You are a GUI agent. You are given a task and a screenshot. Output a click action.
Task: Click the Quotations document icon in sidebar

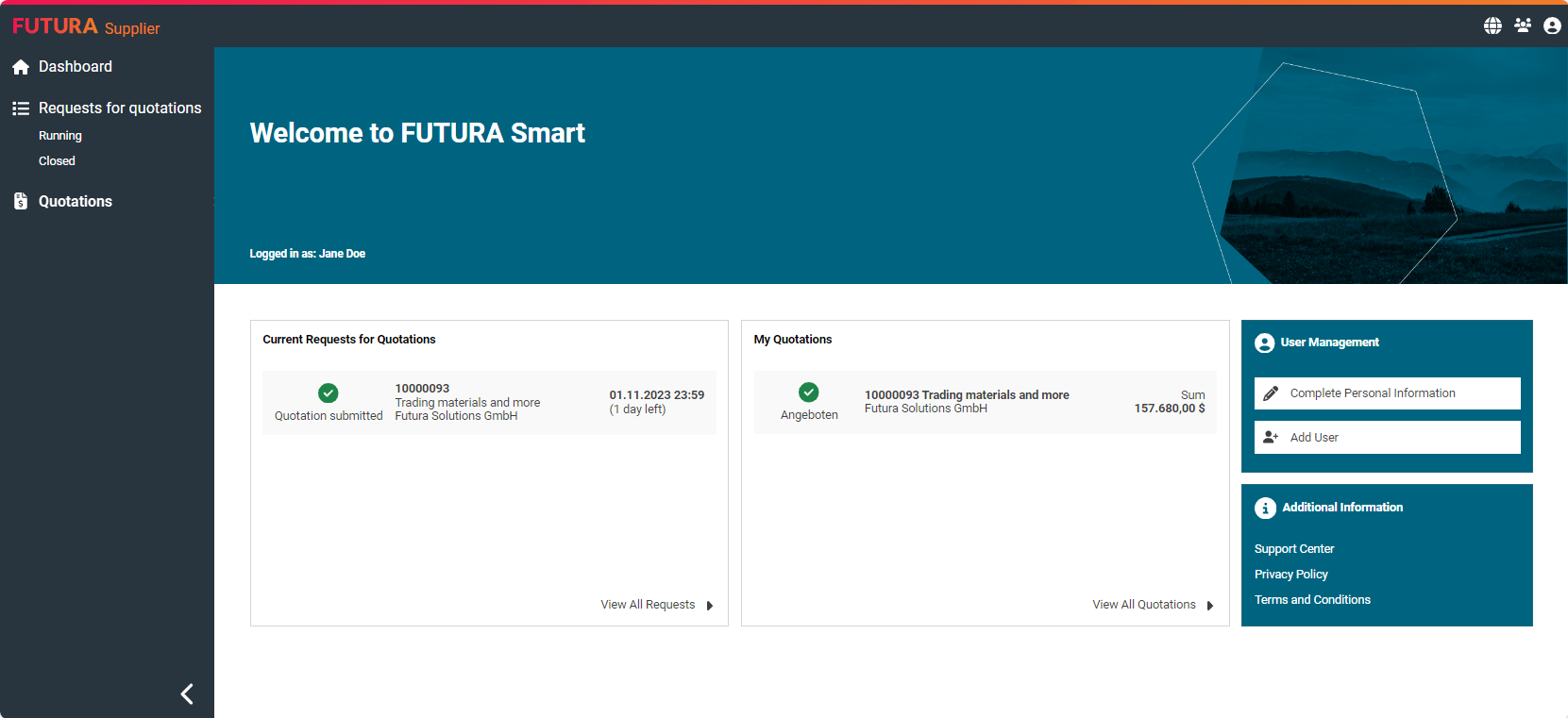pyautogui.click(x=21, y=201)
